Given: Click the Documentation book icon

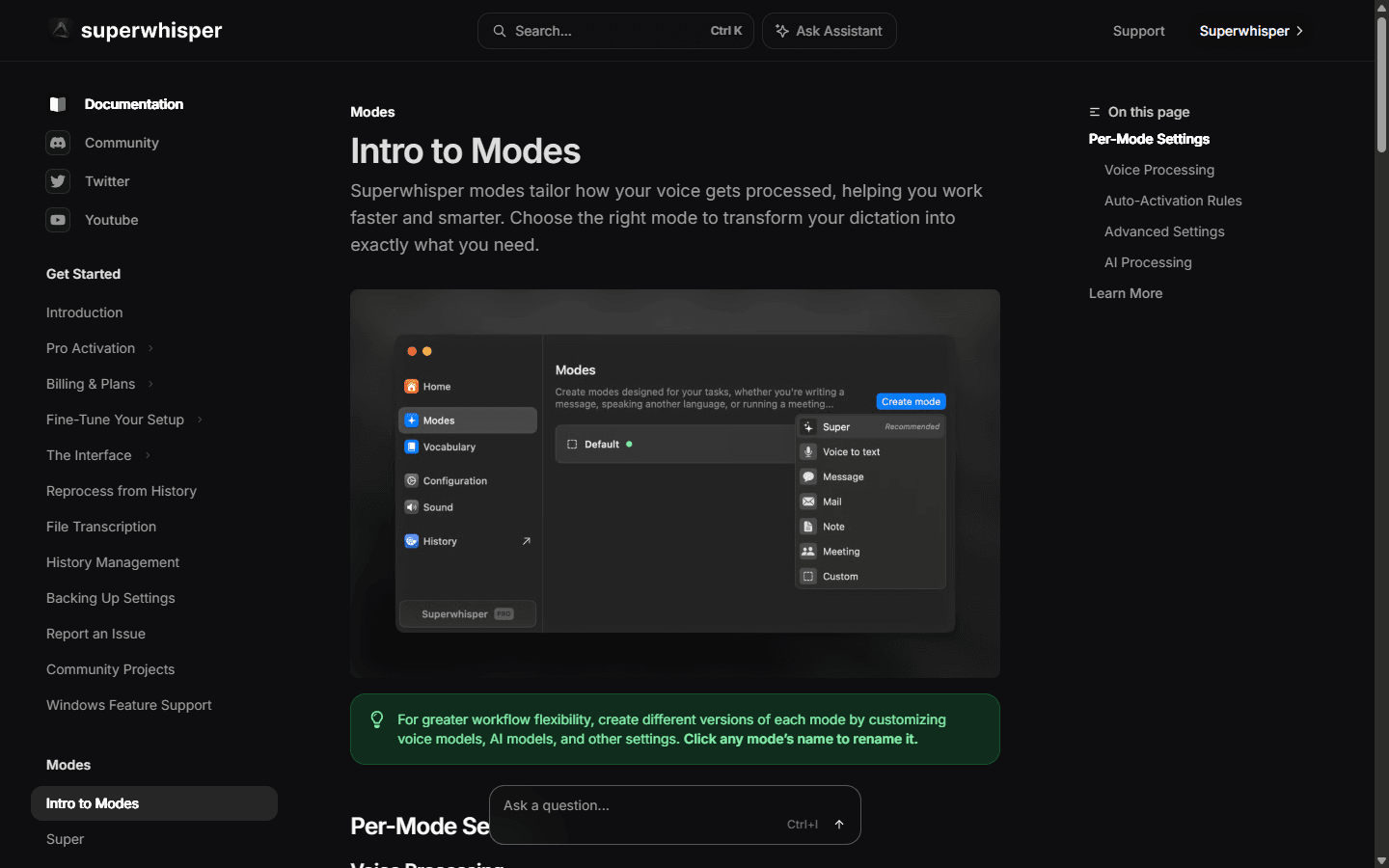Looking at the screenshot, I should (x=58, y=104).
